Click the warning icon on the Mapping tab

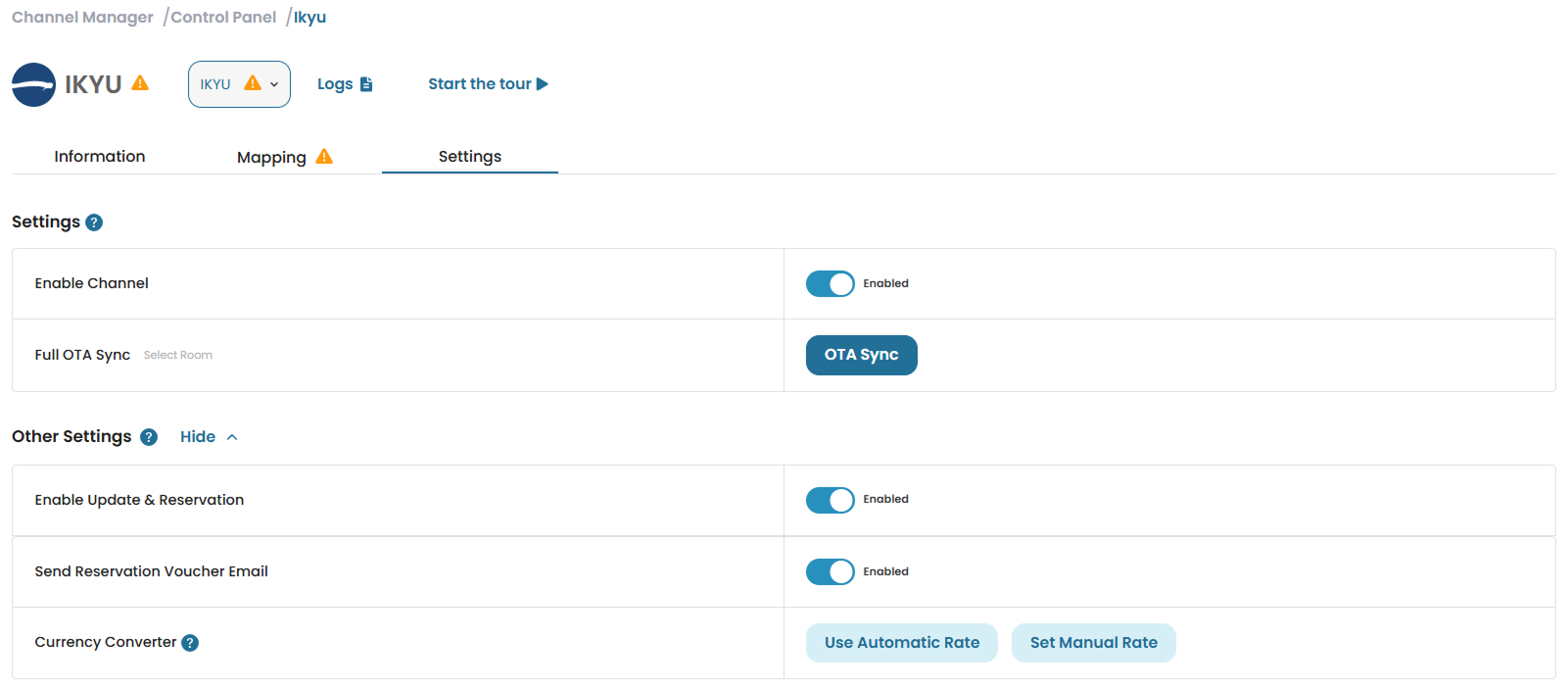tap(324, 157)
